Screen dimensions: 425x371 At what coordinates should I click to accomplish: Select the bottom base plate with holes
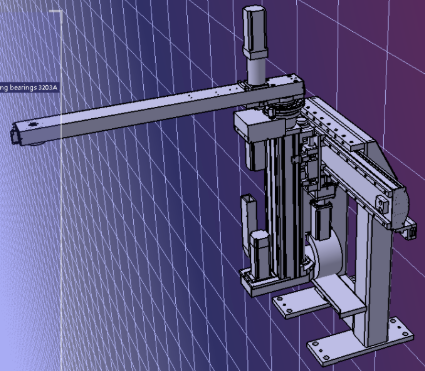pyautogui.click(x=360, y=342)
